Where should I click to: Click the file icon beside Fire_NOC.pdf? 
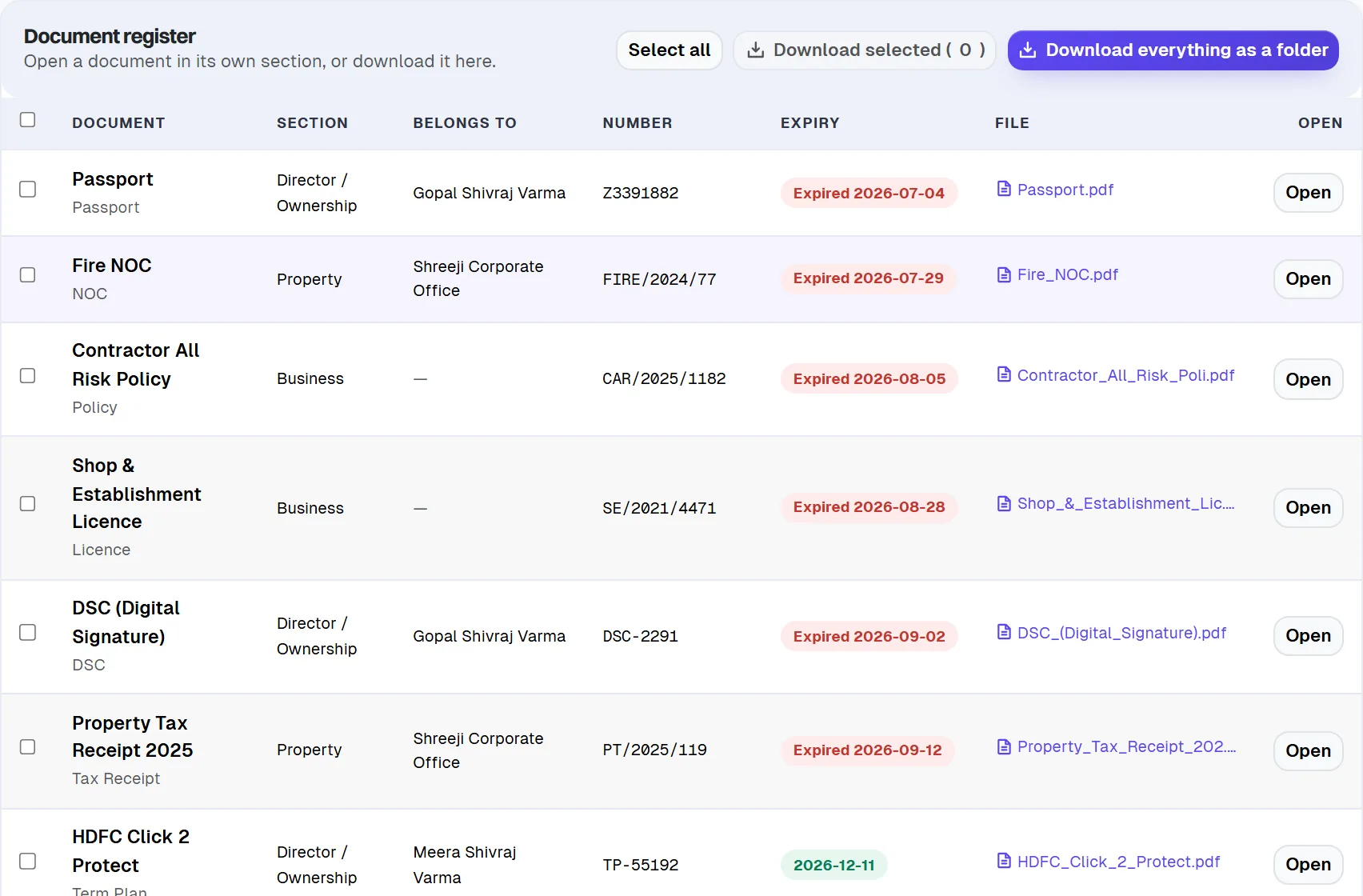click(x=1004, y=275)
